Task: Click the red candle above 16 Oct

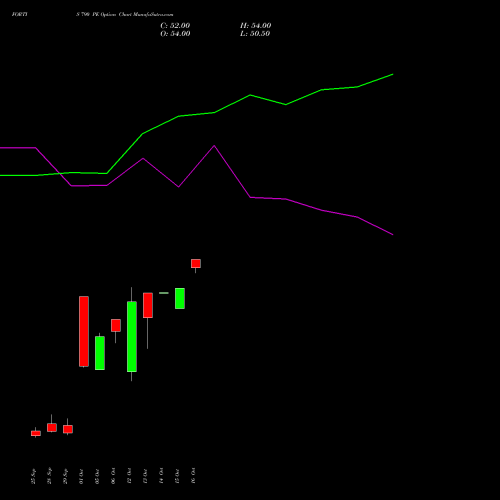Action: pos(196,263)
